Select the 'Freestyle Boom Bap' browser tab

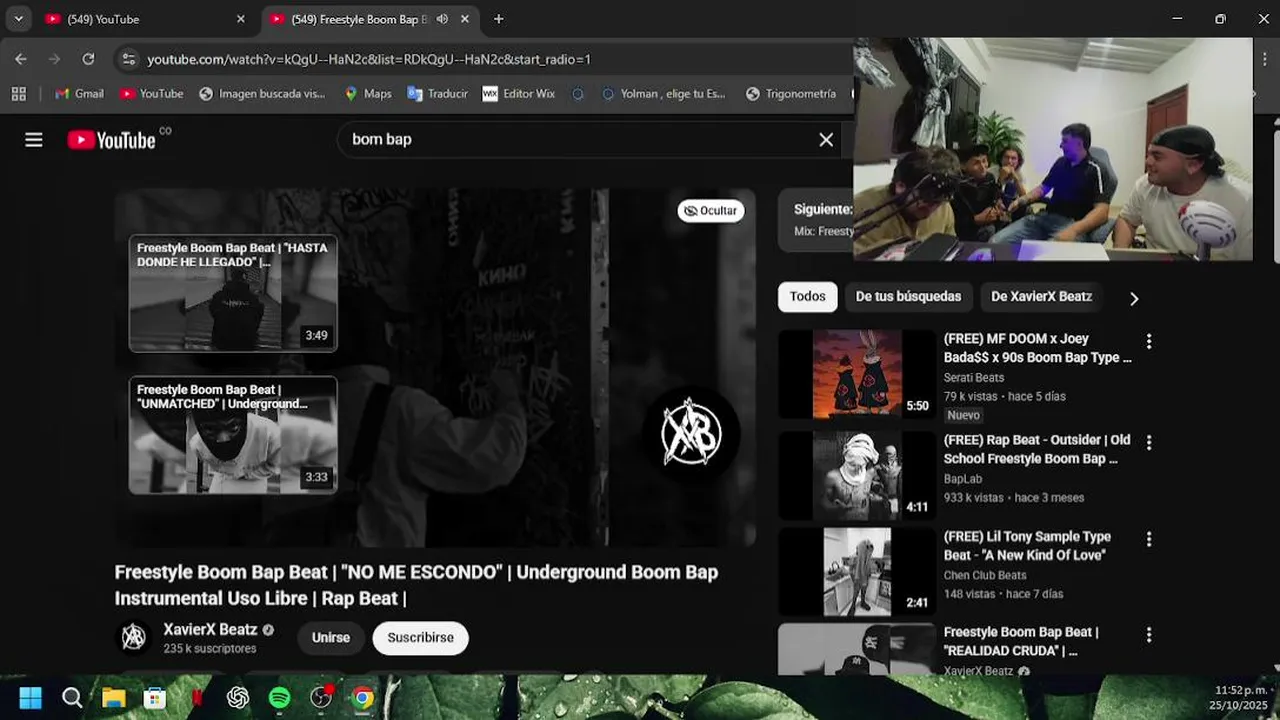click(369, 19)
